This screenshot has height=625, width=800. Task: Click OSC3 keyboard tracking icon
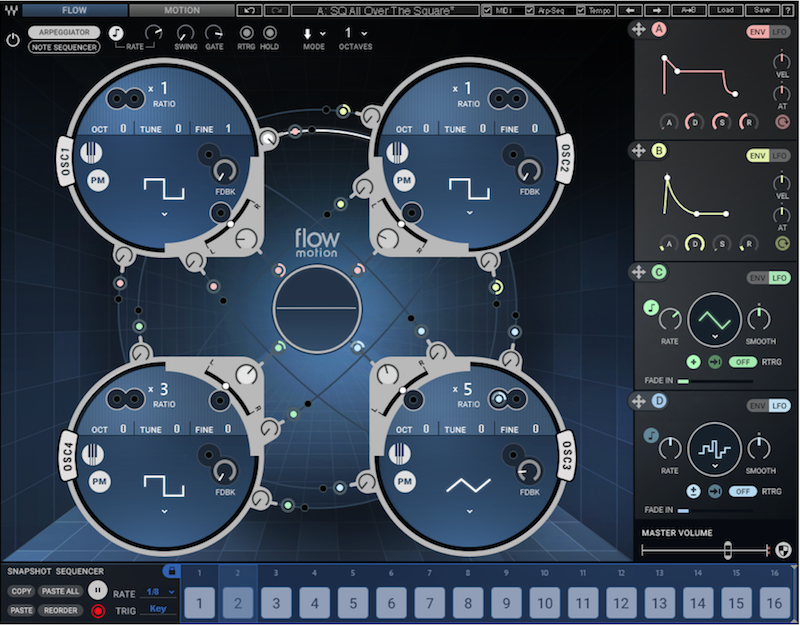(x=399, y=454)
